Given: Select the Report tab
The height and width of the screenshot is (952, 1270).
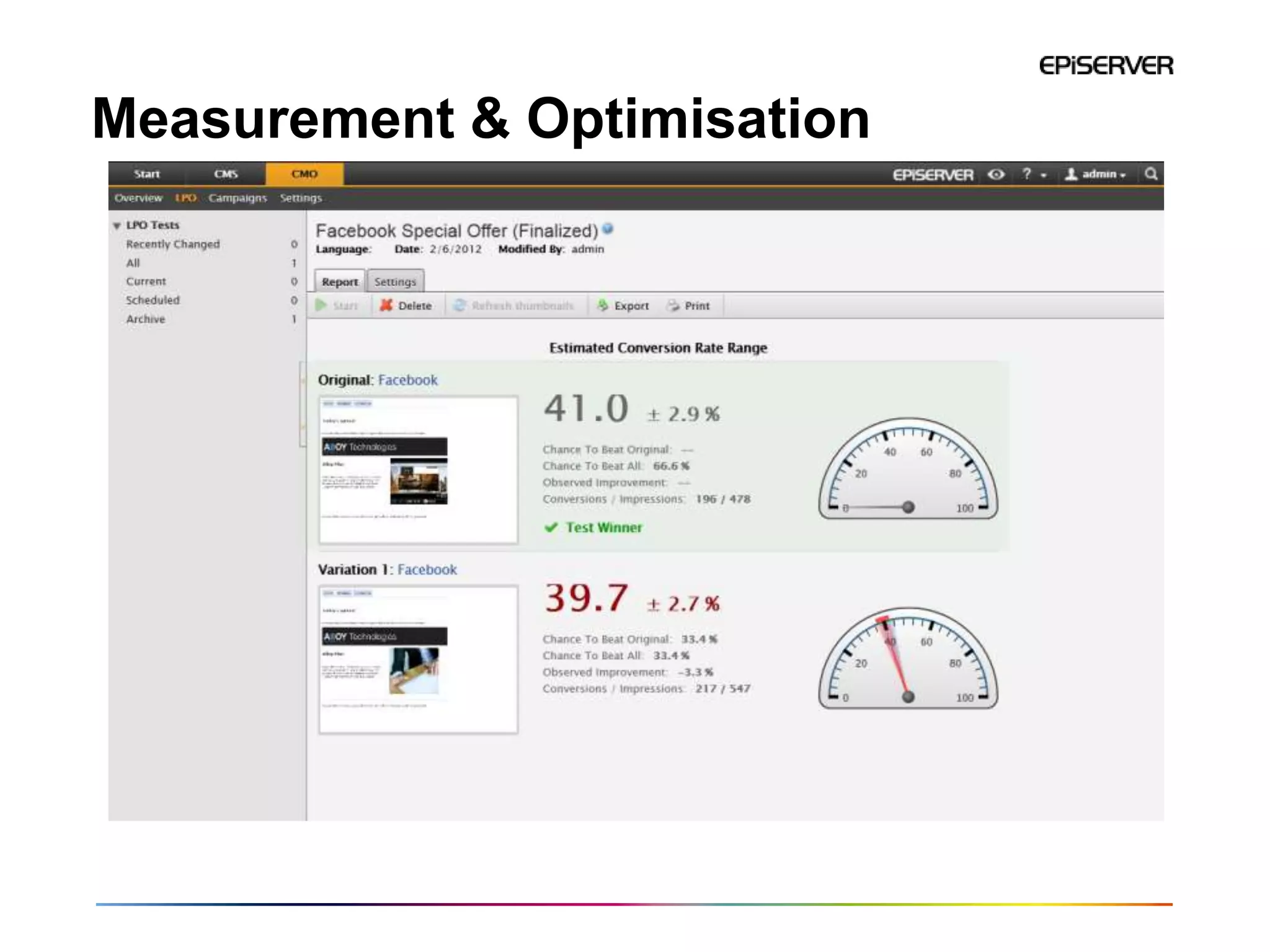Looking at the screenshot, I should tap(340, 281).
